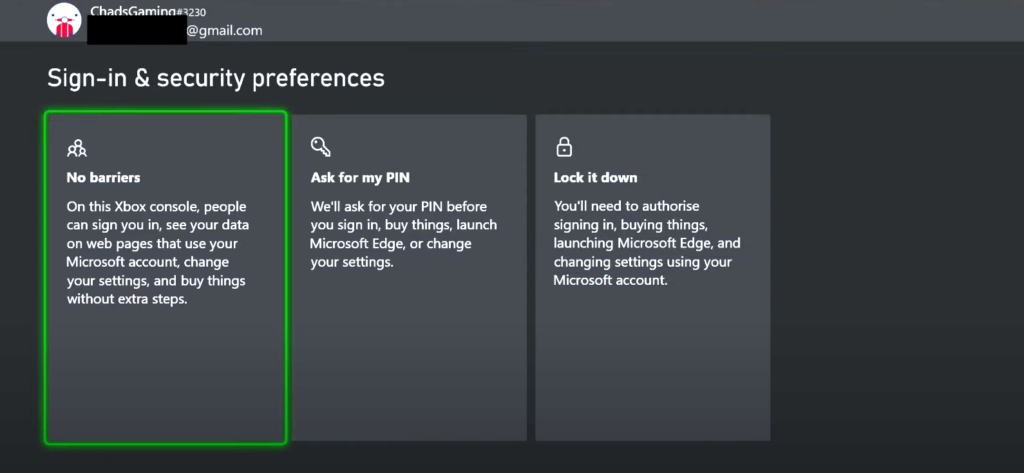Click the ChadsGaming gamertag text
This screenshot has width=1024, height=473.
133,10
